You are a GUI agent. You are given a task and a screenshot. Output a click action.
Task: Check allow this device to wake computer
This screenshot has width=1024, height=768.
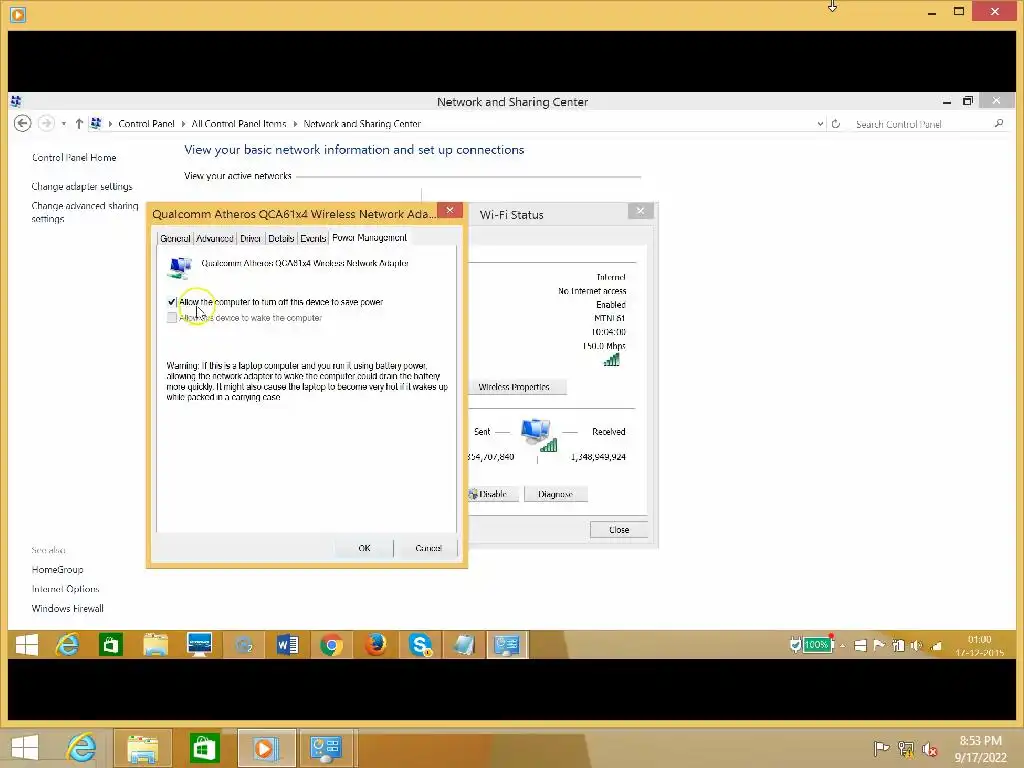tap(172, 318)
